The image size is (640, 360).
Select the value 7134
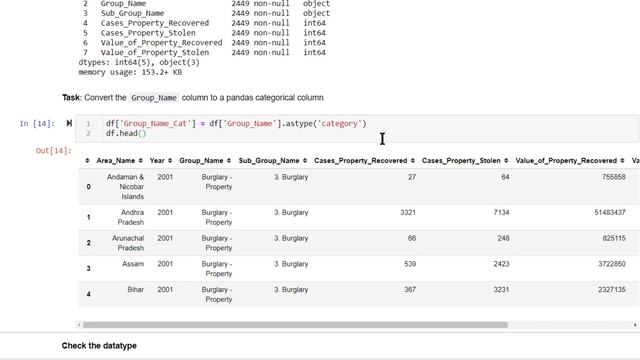click(x=501, y=213)
